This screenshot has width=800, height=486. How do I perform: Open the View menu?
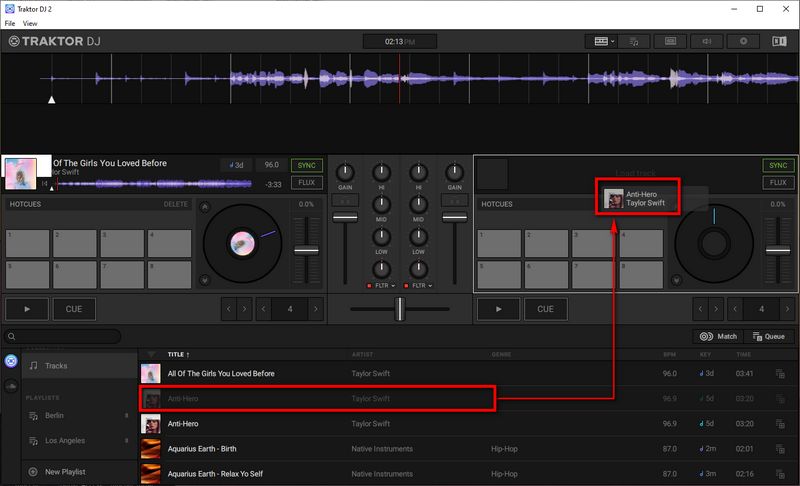[30, 23]
